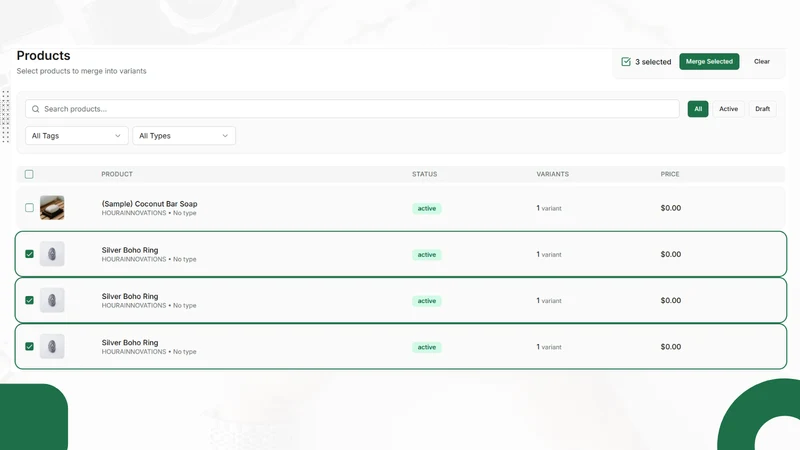Clear the current product selection
The width and height of the screenshot is (800, 450).
click(x=761, y=61)
